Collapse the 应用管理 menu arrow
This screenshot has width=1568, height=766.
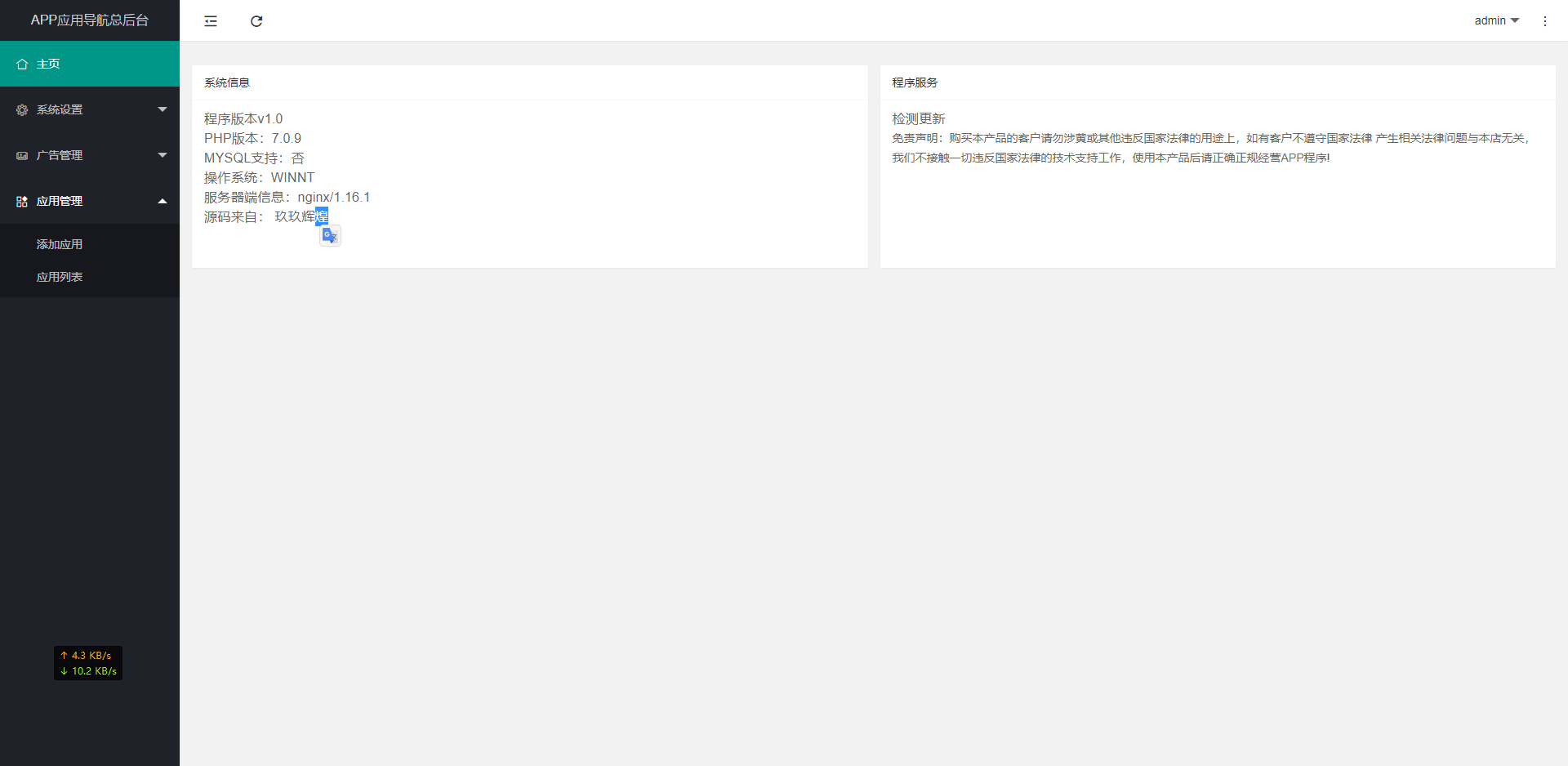point(163,201)
